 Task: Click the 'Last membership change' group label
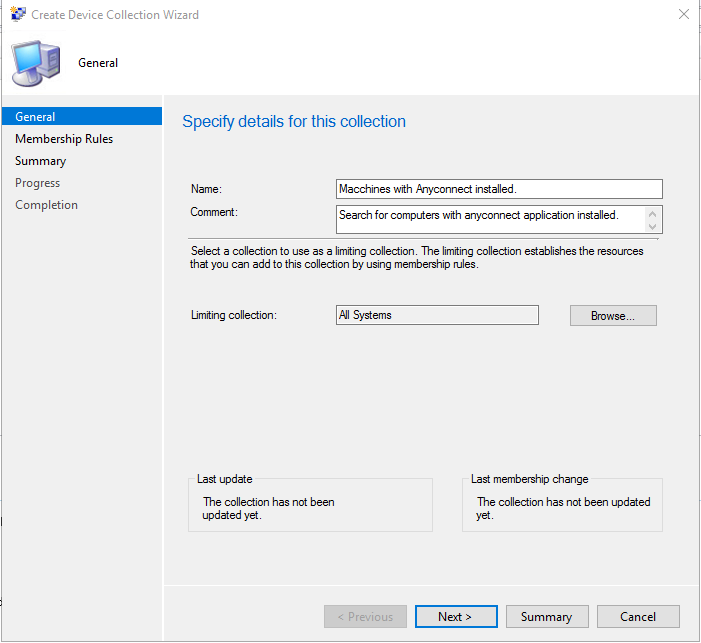point(529,479)
